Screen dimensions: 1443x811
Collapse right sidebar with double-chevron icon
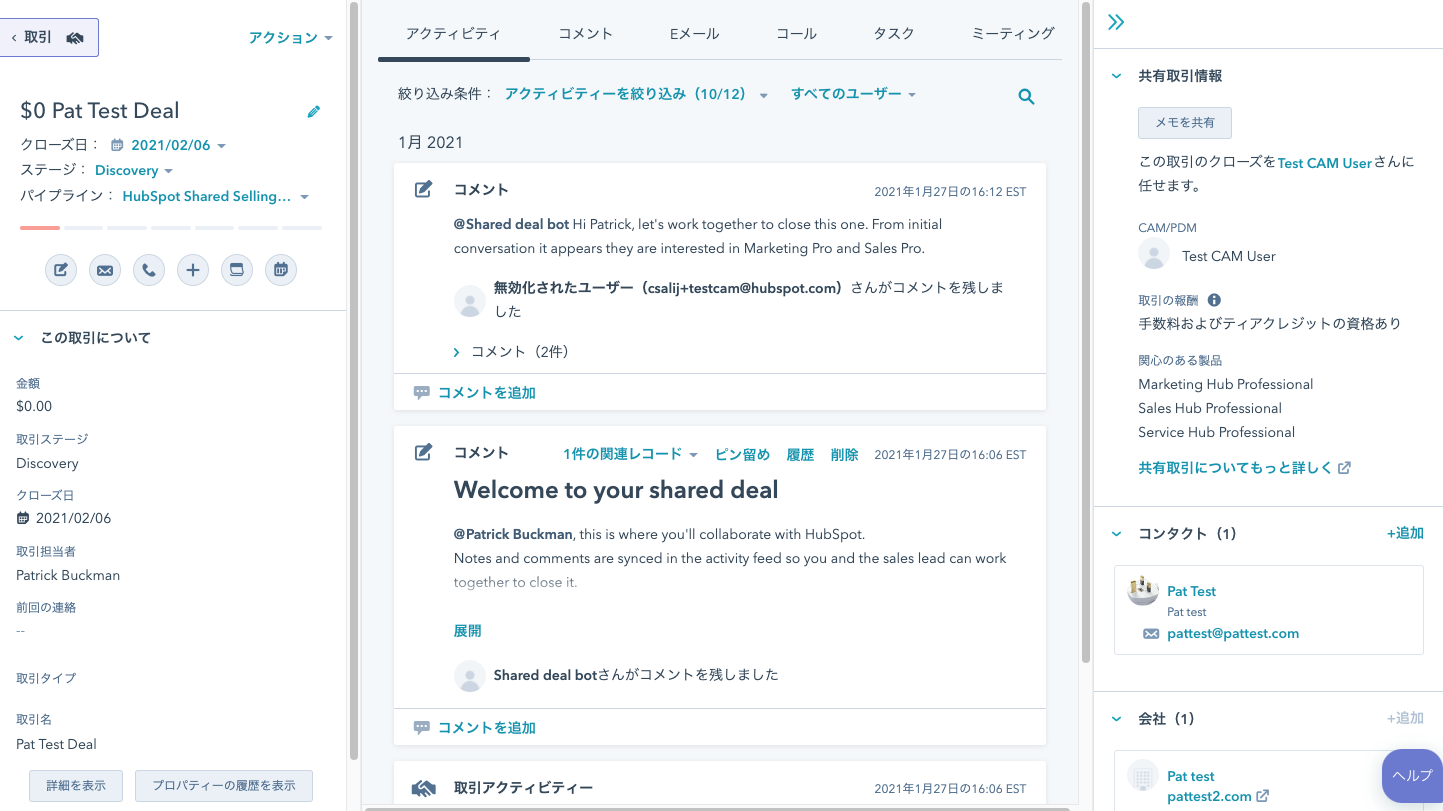pyautogui.click(x=1117, y=22)
